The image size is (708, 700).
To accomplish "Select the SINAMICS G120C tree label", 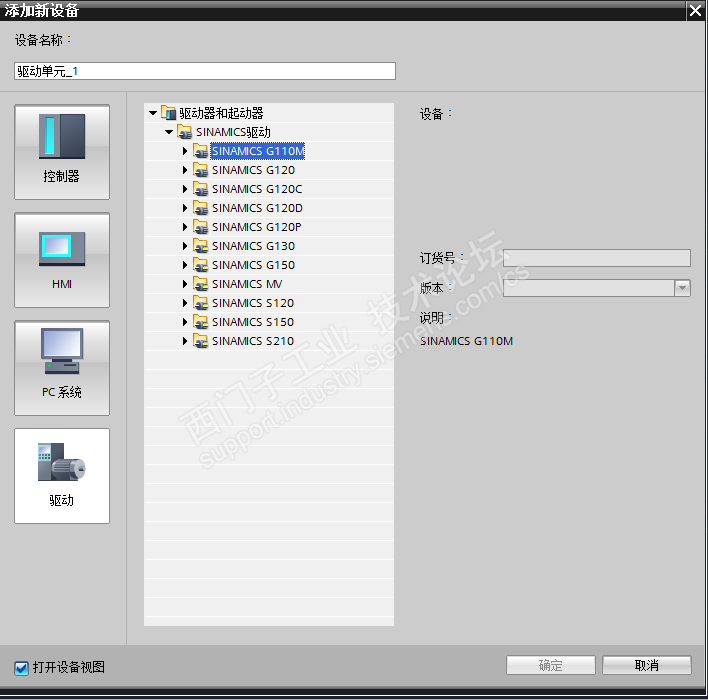I will tap(257, 189).
